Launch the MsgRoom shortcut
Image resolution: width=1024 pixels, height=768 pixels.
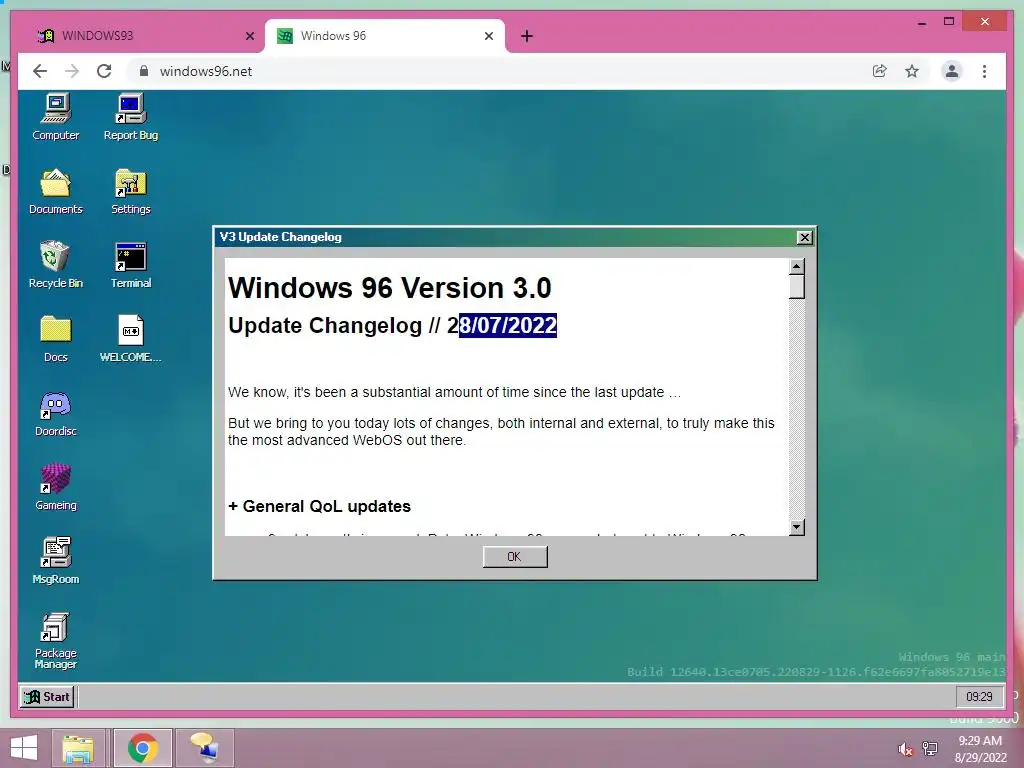click(56, 561)
